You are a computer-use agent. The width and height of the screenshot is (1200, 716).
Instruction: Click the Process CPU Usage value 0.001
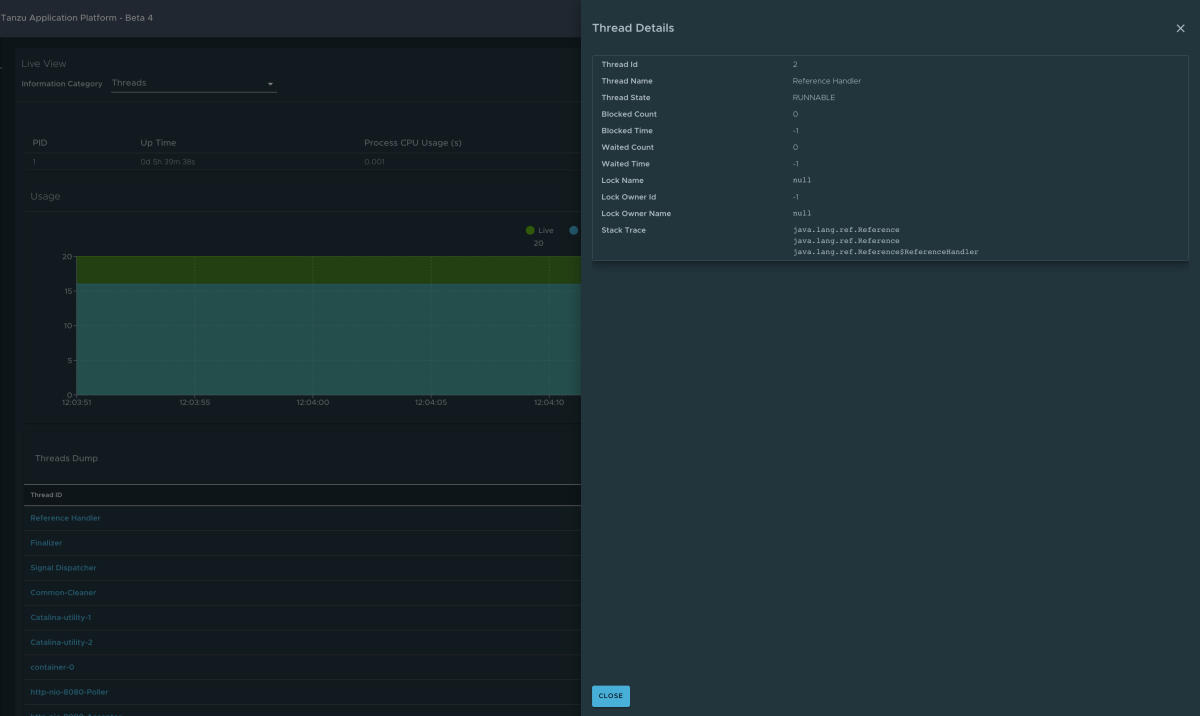374,162
